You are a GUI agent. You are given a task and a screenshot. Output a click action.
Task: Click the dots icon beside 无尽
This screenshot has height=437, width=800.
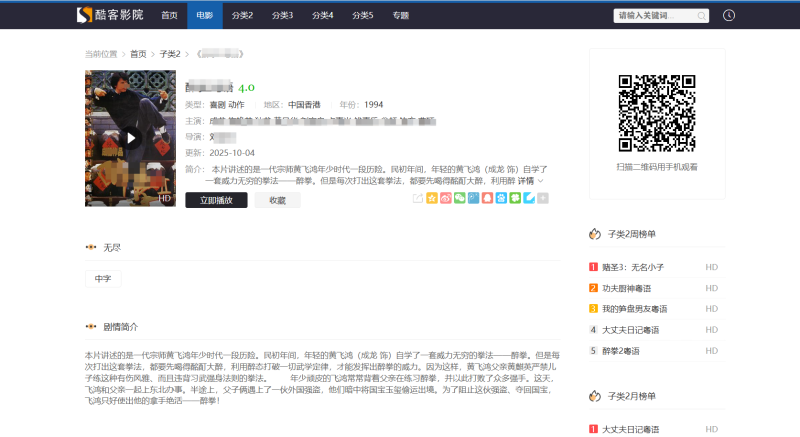click(x=91, y=247)
